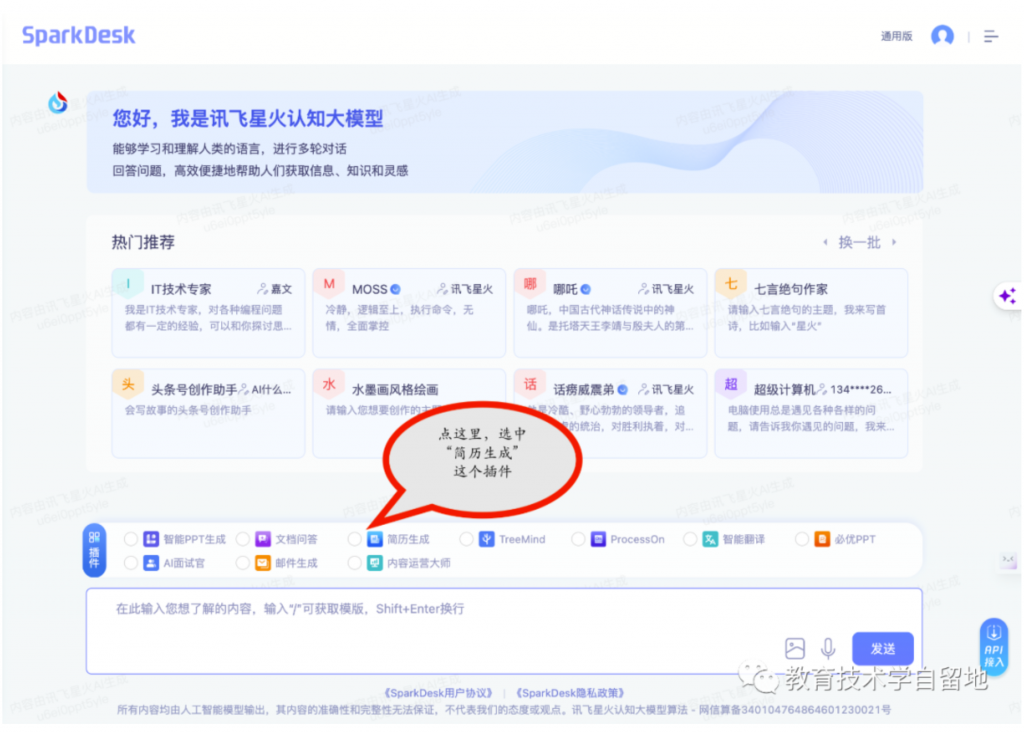
Task: Click the ProcessOn plugin icon
Action: [x=598, y=539]
